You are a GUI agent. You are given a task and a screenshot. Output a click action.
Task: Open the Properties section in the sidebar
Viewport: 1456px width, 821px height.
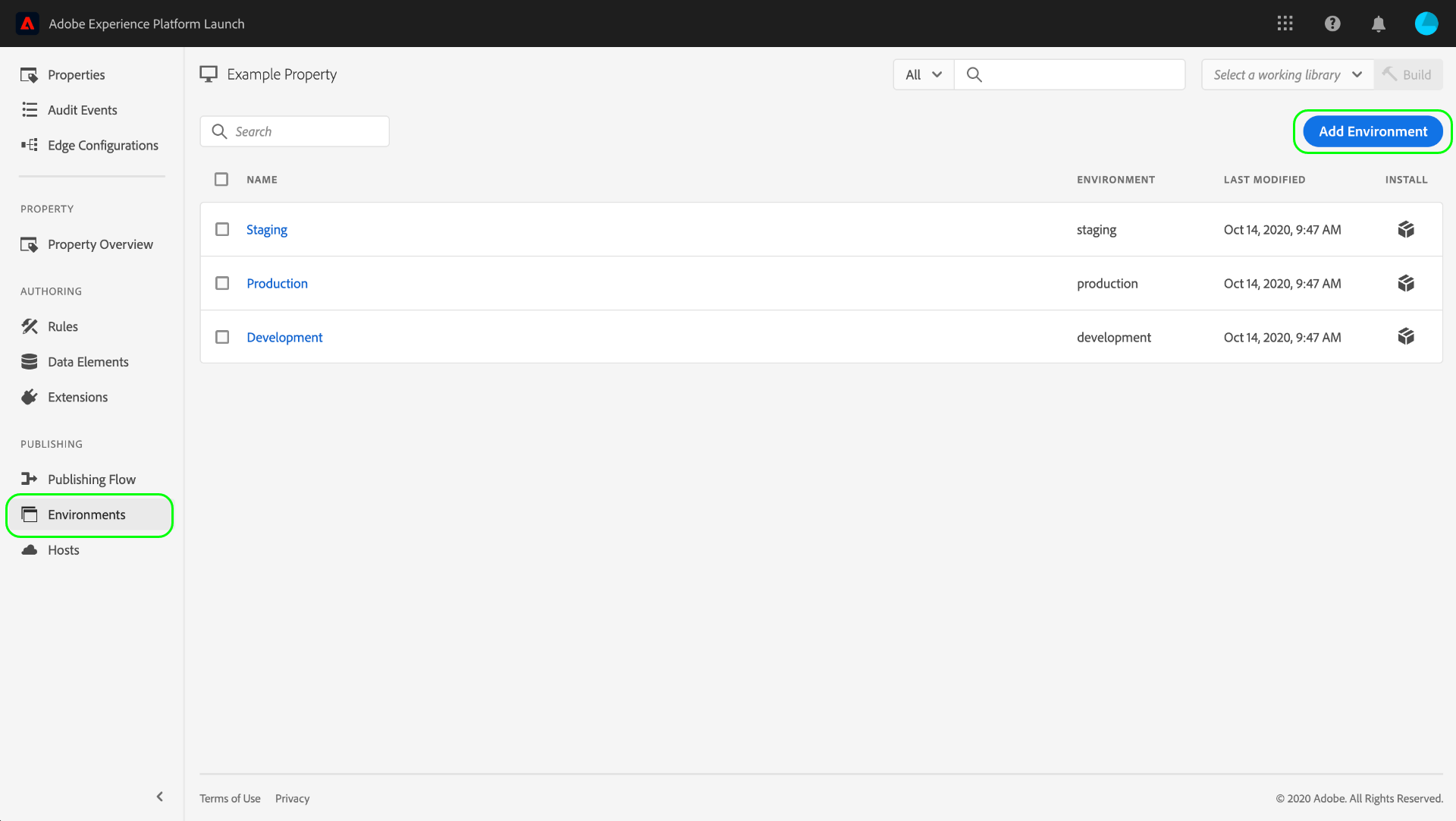tap(76, 74)
